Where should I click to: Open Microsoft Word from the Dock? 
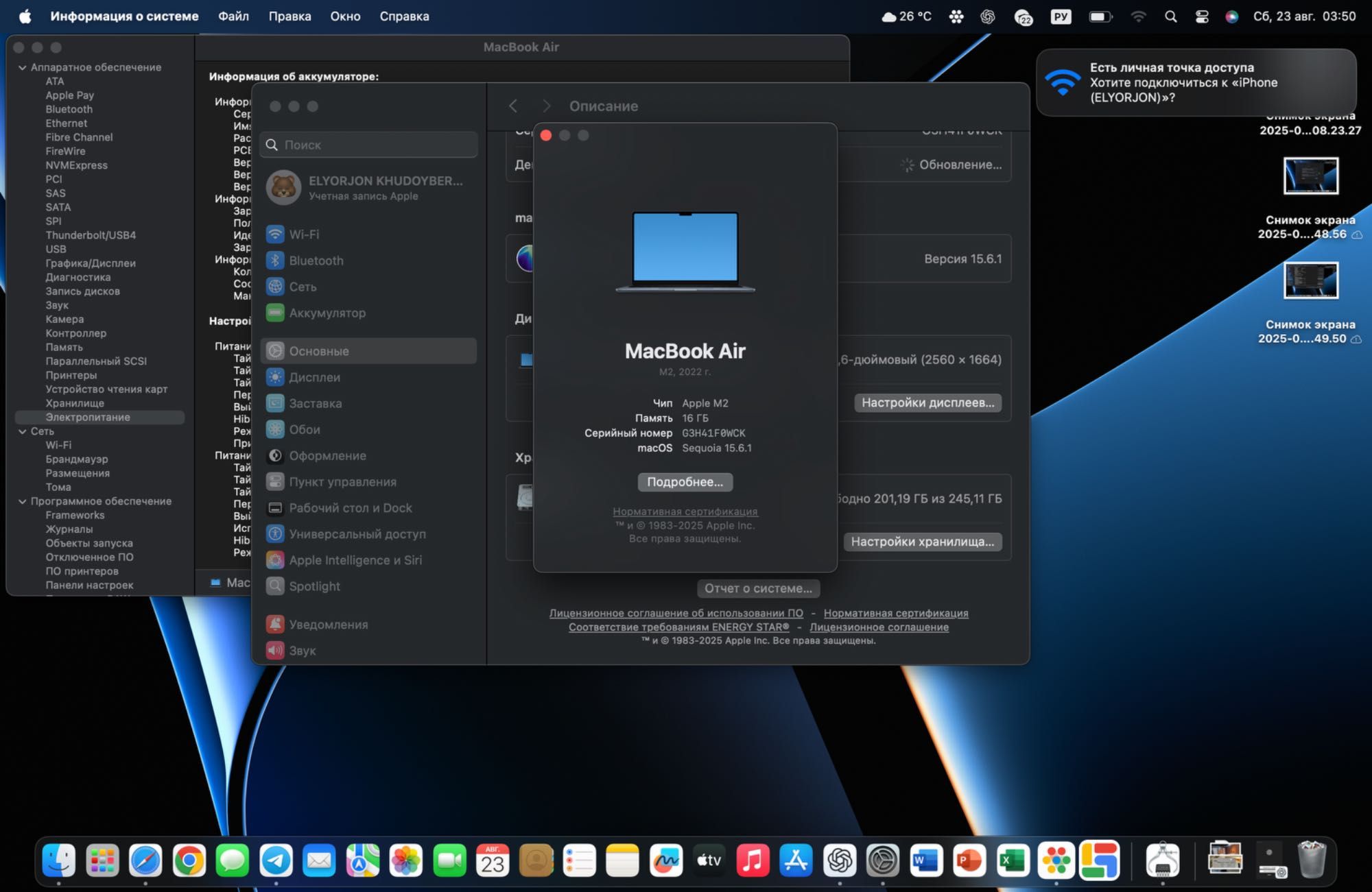coord(926,860)
